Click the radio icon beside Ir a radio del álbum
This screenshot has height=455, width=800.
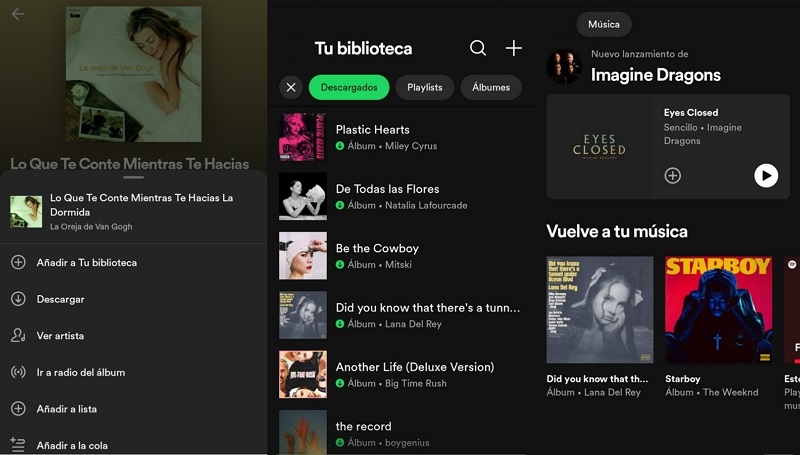[18, 372]
